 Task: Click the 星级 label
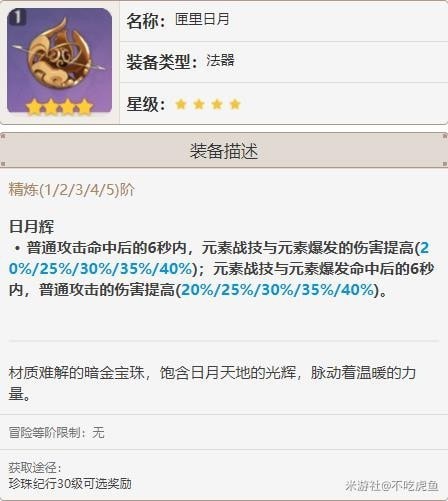point(146,104)
